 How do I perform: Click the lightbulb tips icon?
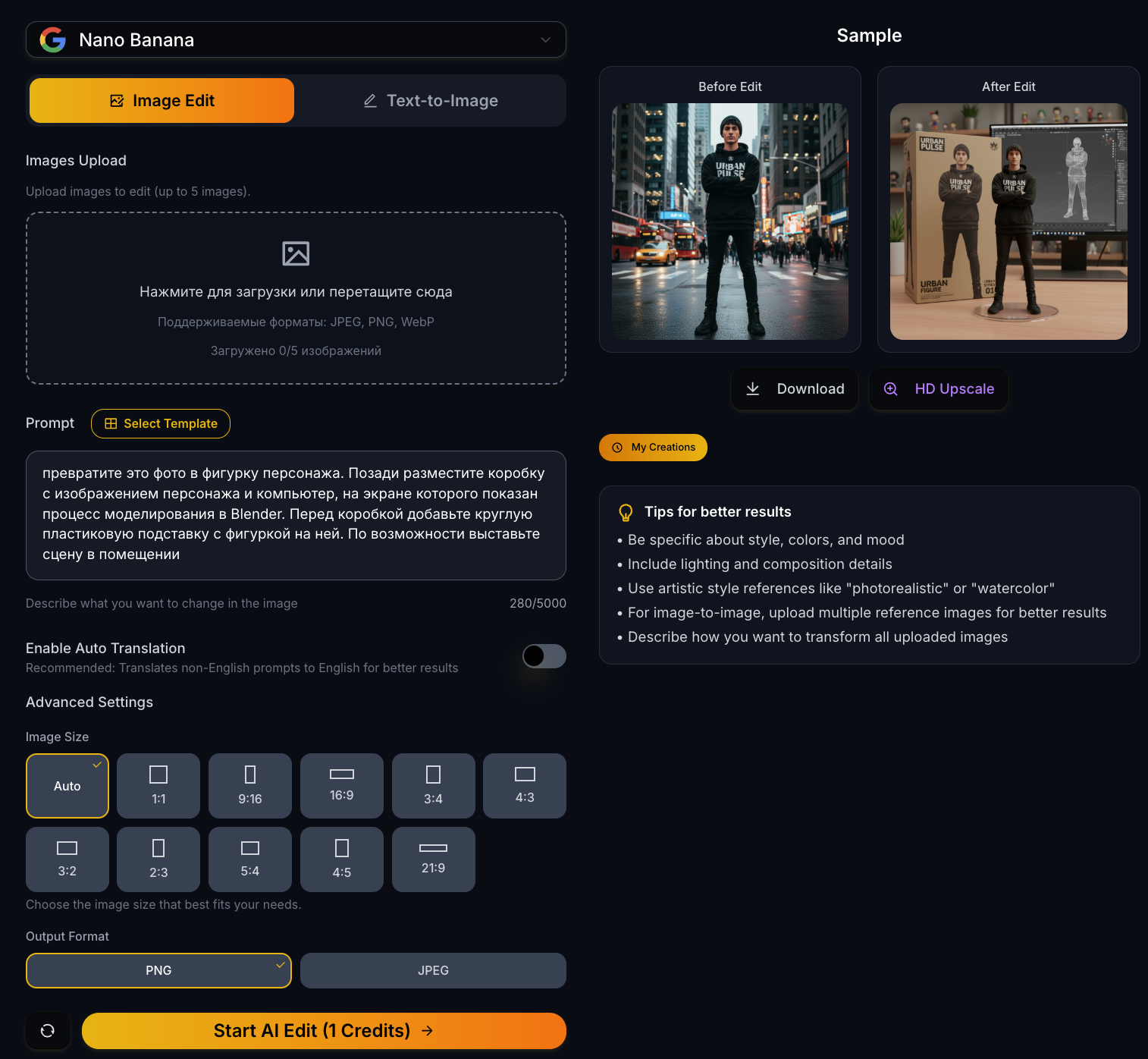(x=626, y=513)
